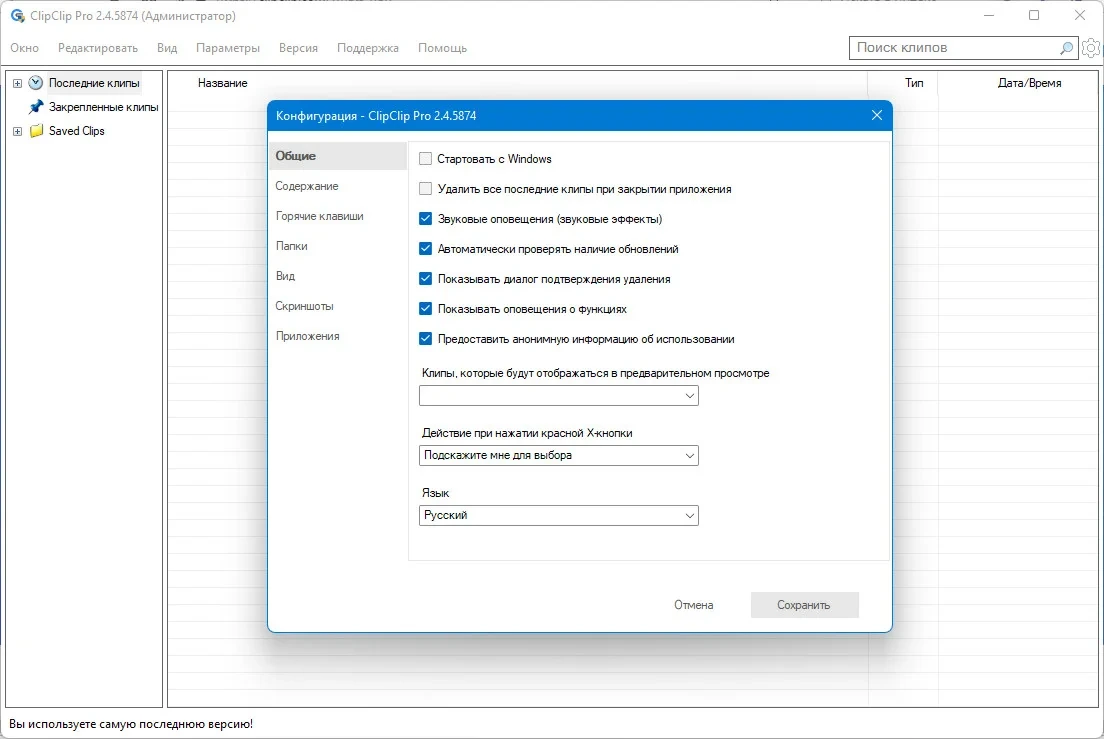Click the pin icon of Закрепленные клипы
Viewport: 1104px width, 739px height.
click(35, 107)
